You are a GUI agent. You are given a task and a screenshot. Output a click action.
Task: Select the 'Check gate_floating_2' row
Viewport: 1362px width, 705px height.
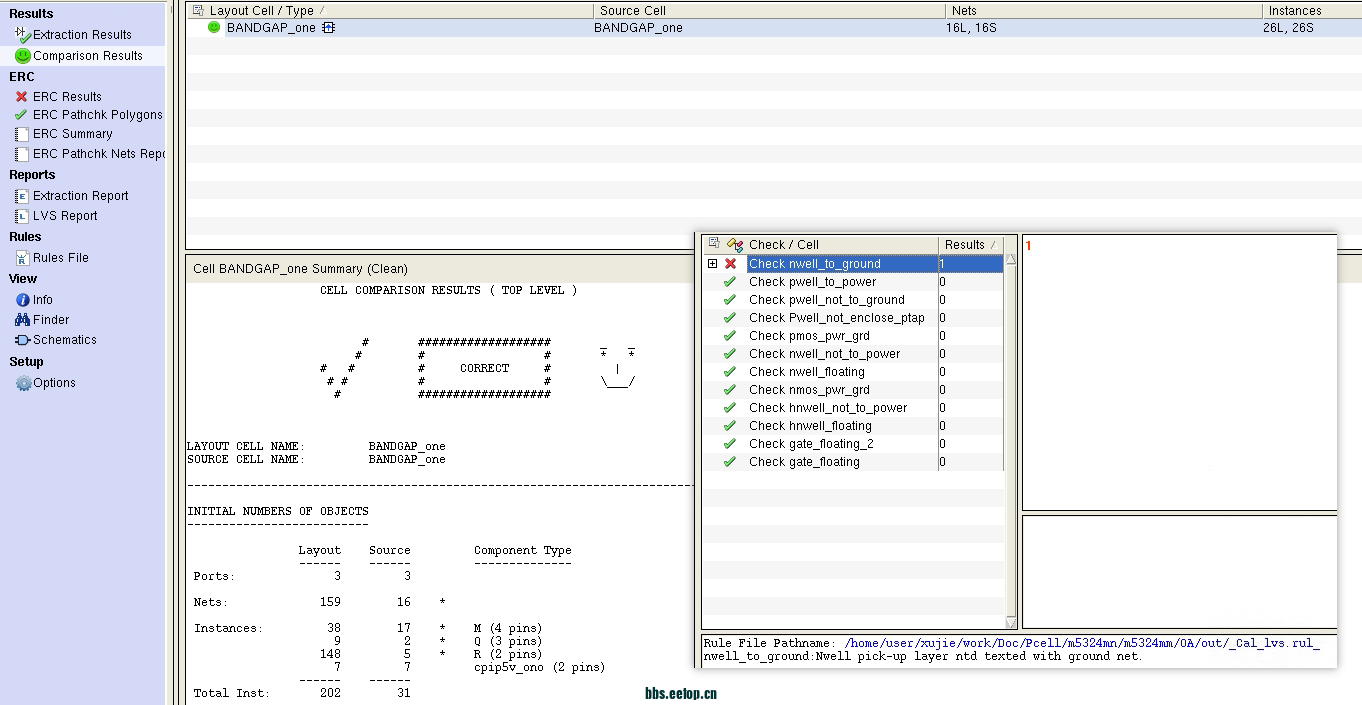coord(853,444)
